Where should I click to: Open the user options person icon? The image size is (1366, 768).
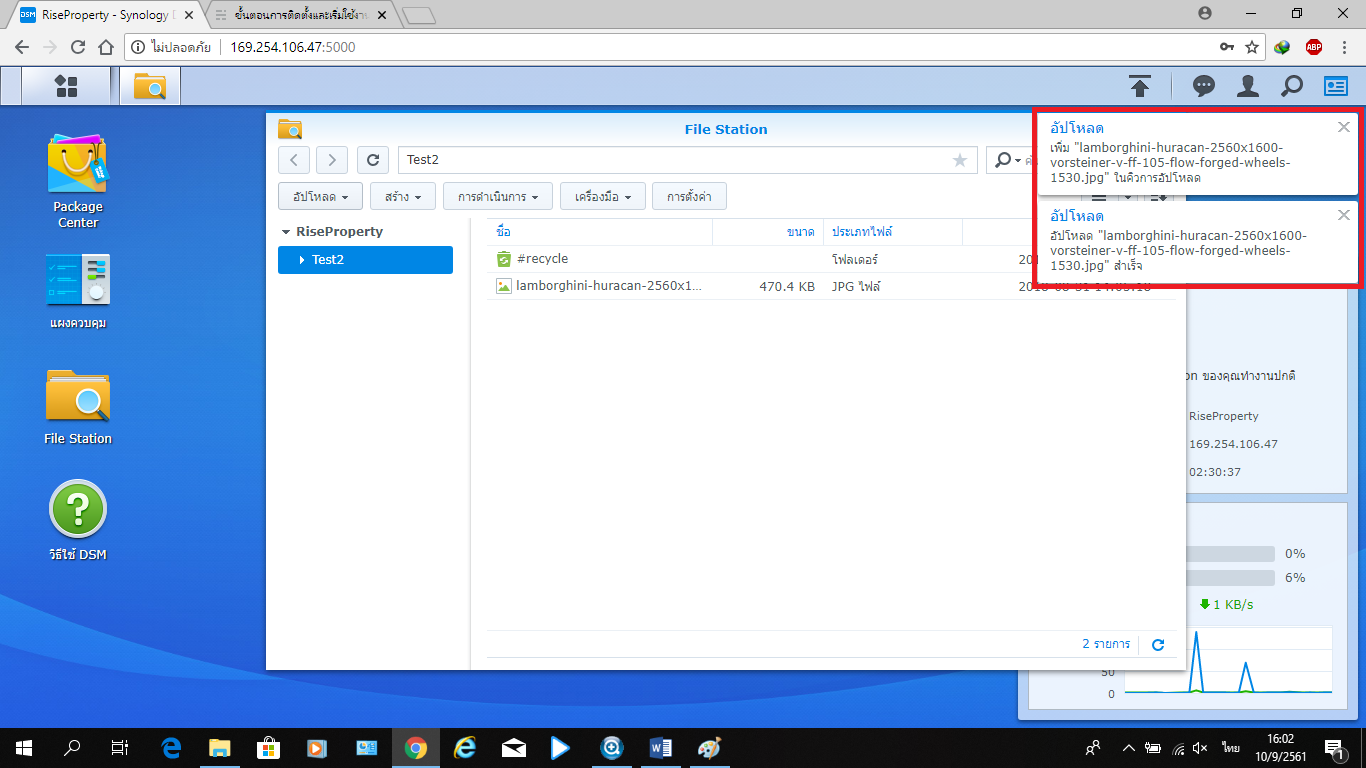point(1247,86)
